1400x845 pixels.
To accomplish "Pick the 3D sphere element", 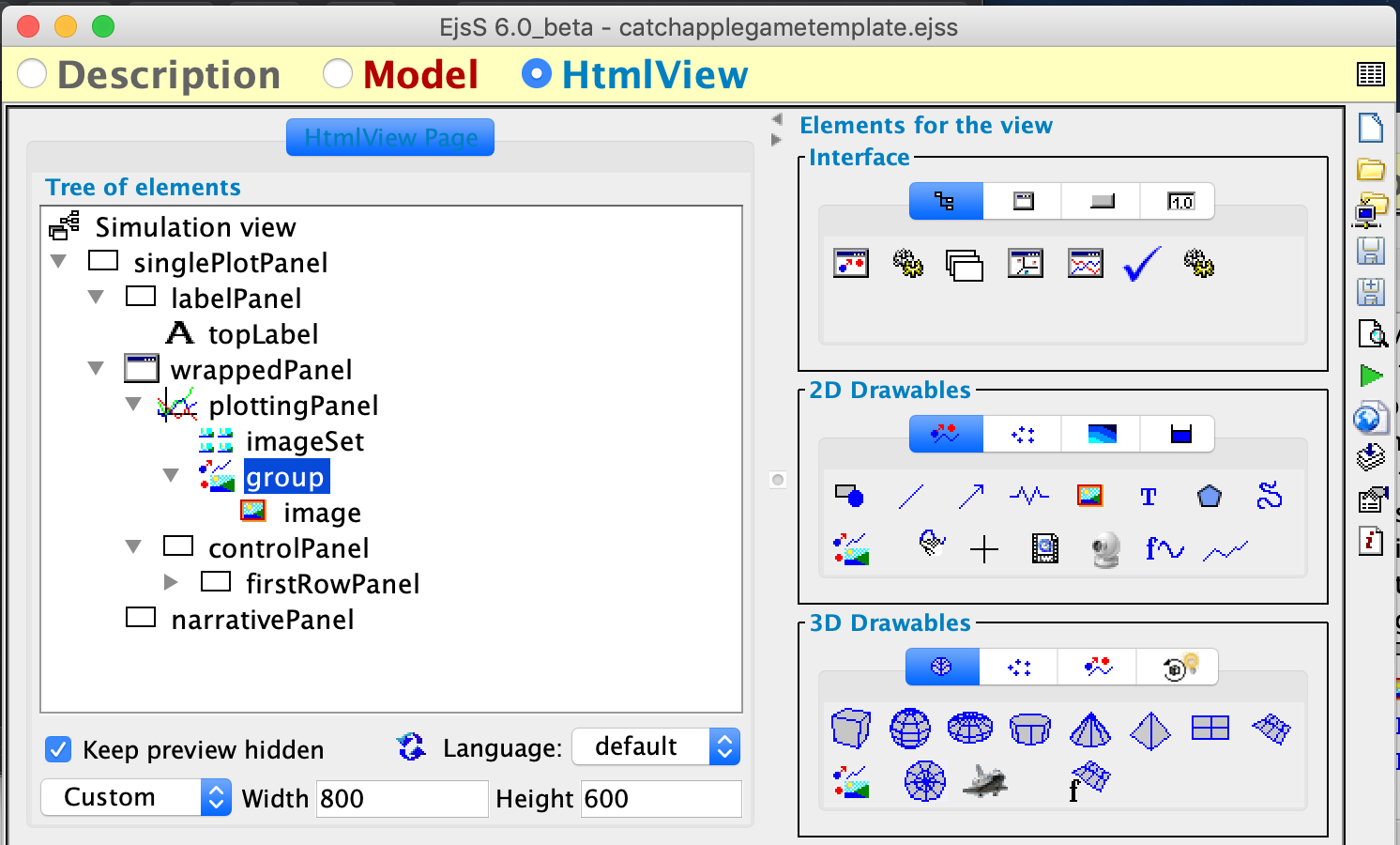I will click(x=910, y=729).
